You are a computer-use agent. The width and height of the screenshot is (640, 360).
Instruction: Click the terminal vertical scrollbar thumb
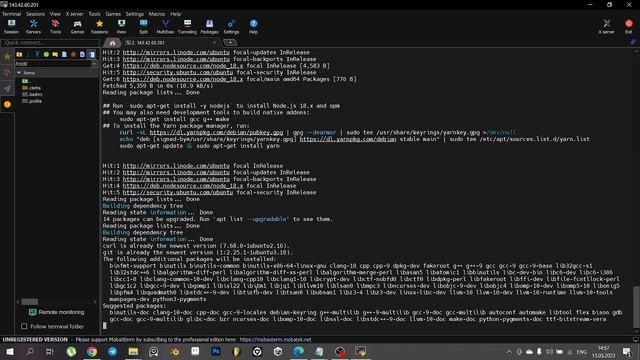pos(636,306)
